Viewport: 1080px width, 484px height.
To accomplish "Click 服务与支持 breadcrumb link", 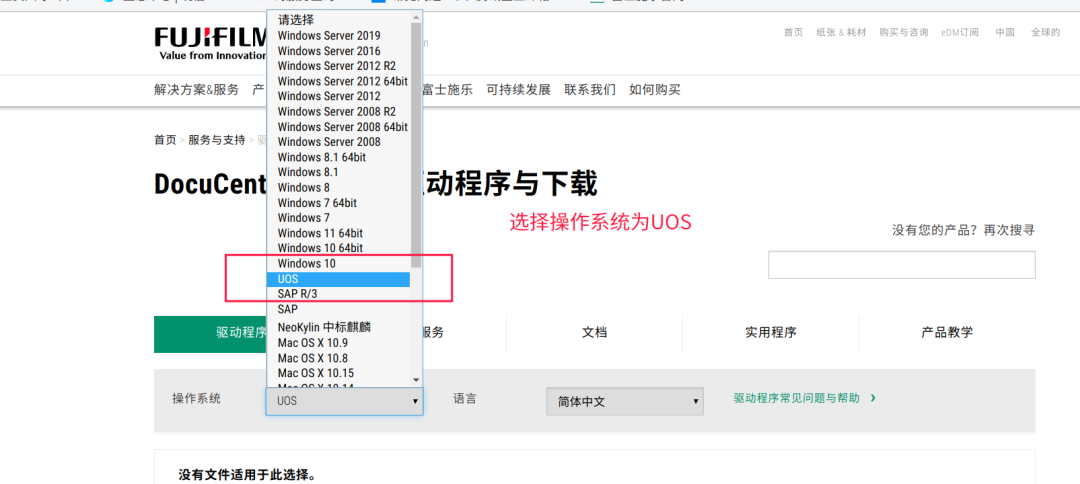I will tap(216, 140).
